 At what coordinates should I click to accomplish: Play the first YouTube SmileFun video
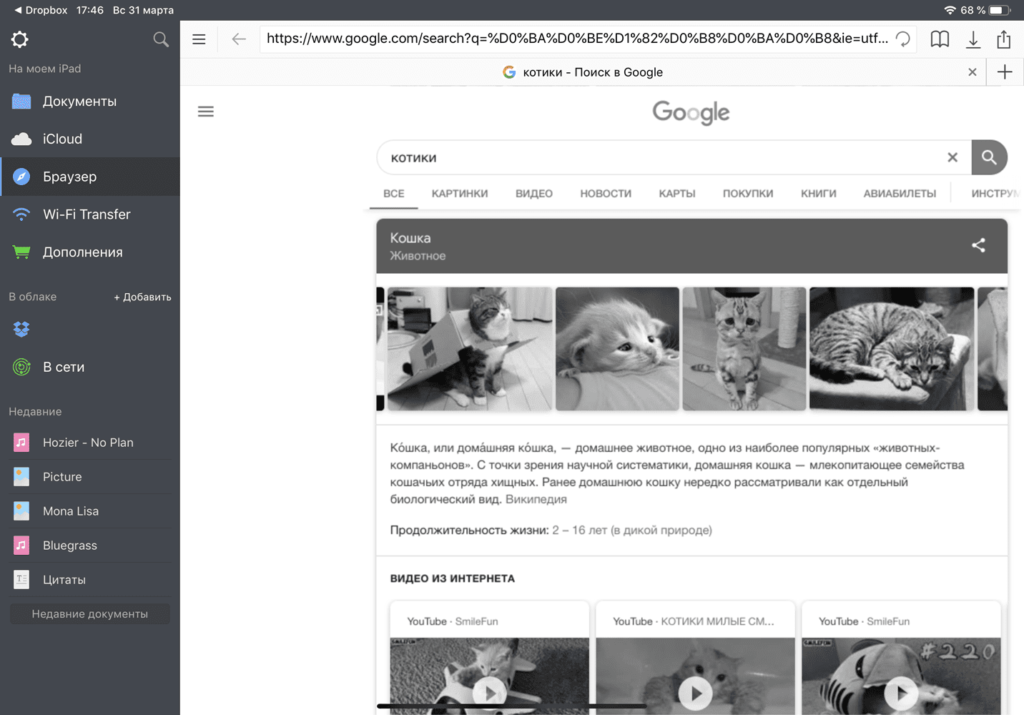tap(489, 691)
